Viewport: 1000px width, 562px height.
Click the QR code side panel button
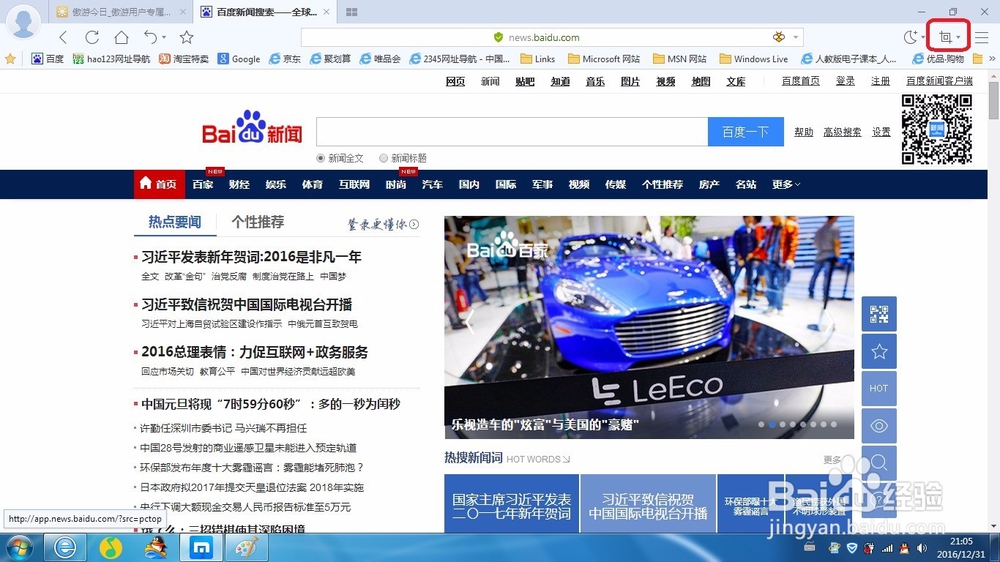(x=879, y=314)
